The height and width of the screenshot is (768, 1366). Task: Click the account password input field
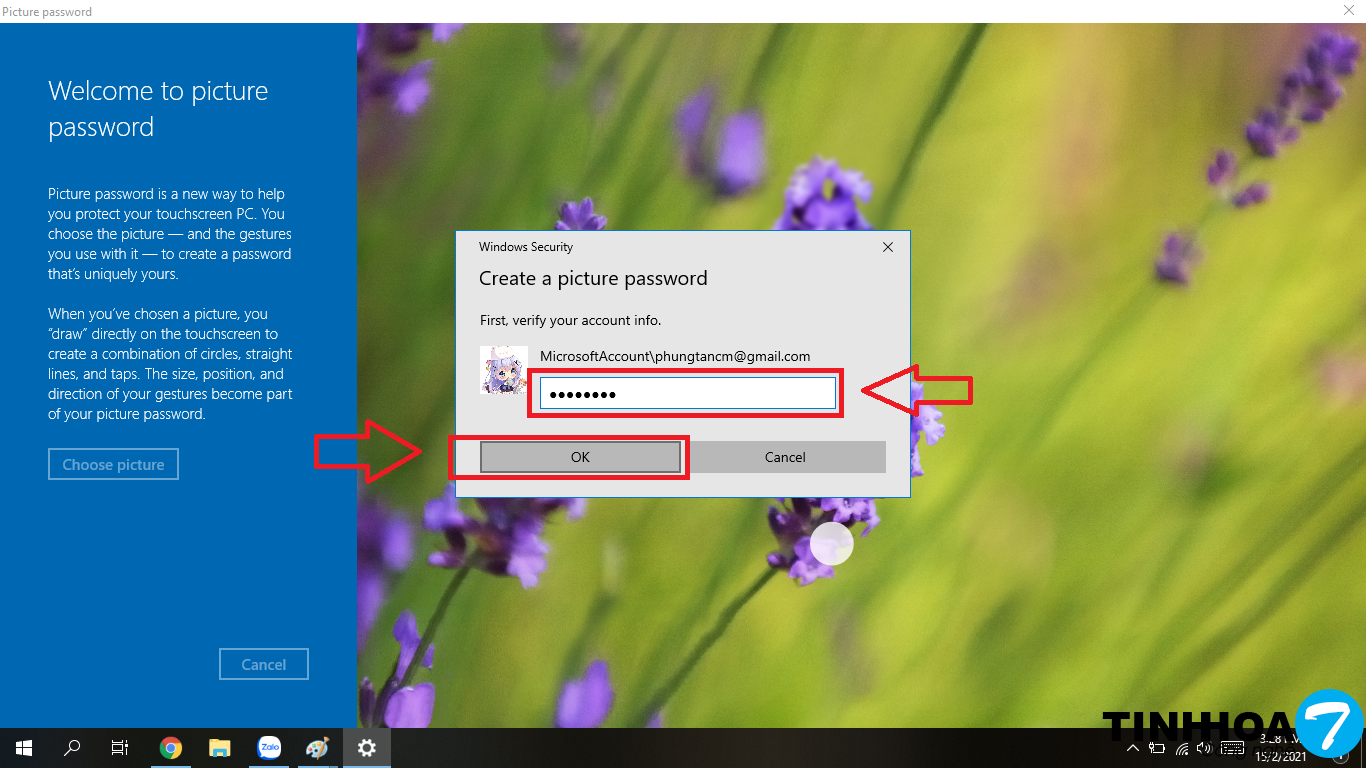(x=687, y=394)
